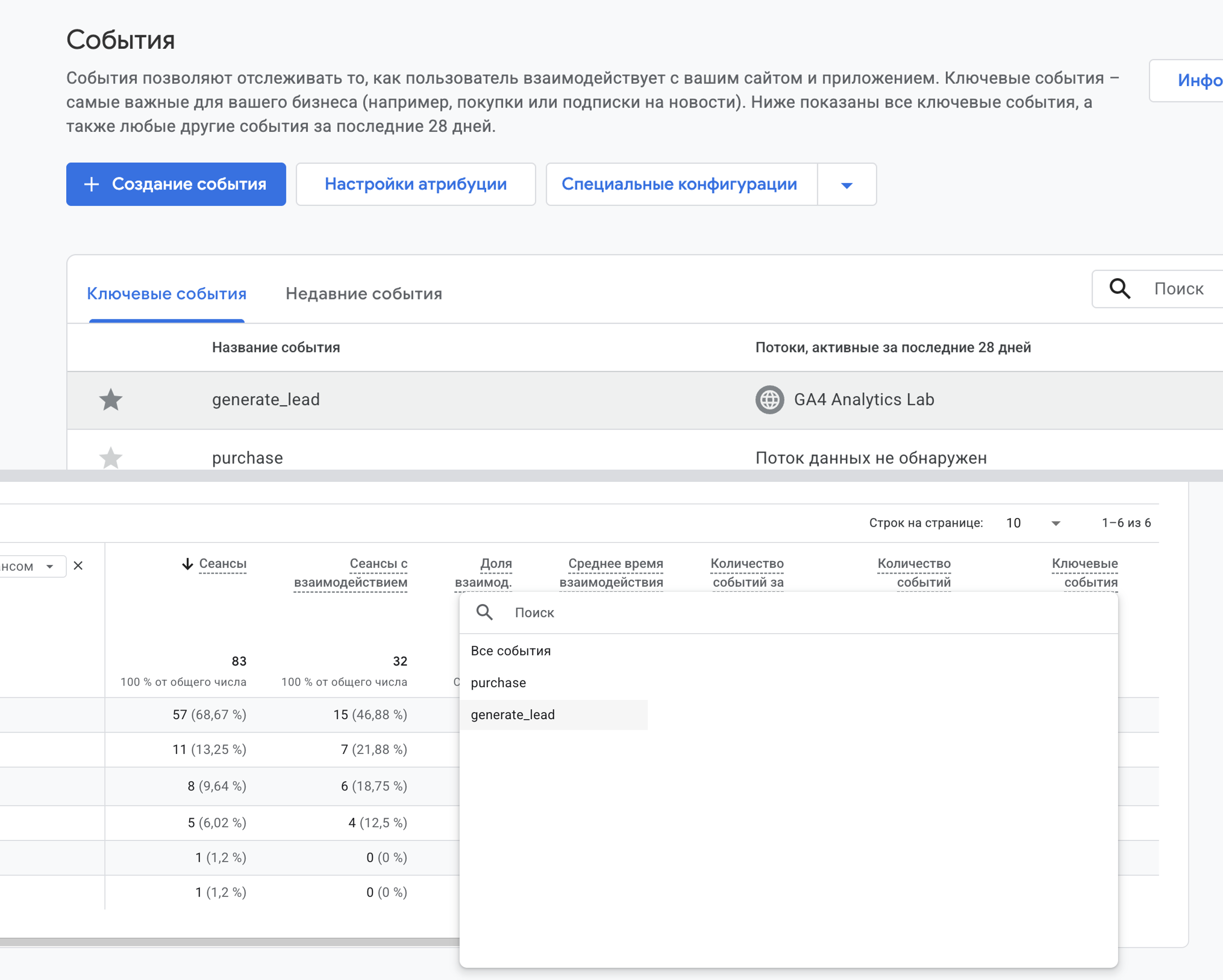The height and width of the screenshot is (980, 1223).
Task: Click the generate_lead event name
Action: click(x=265, y=400)
